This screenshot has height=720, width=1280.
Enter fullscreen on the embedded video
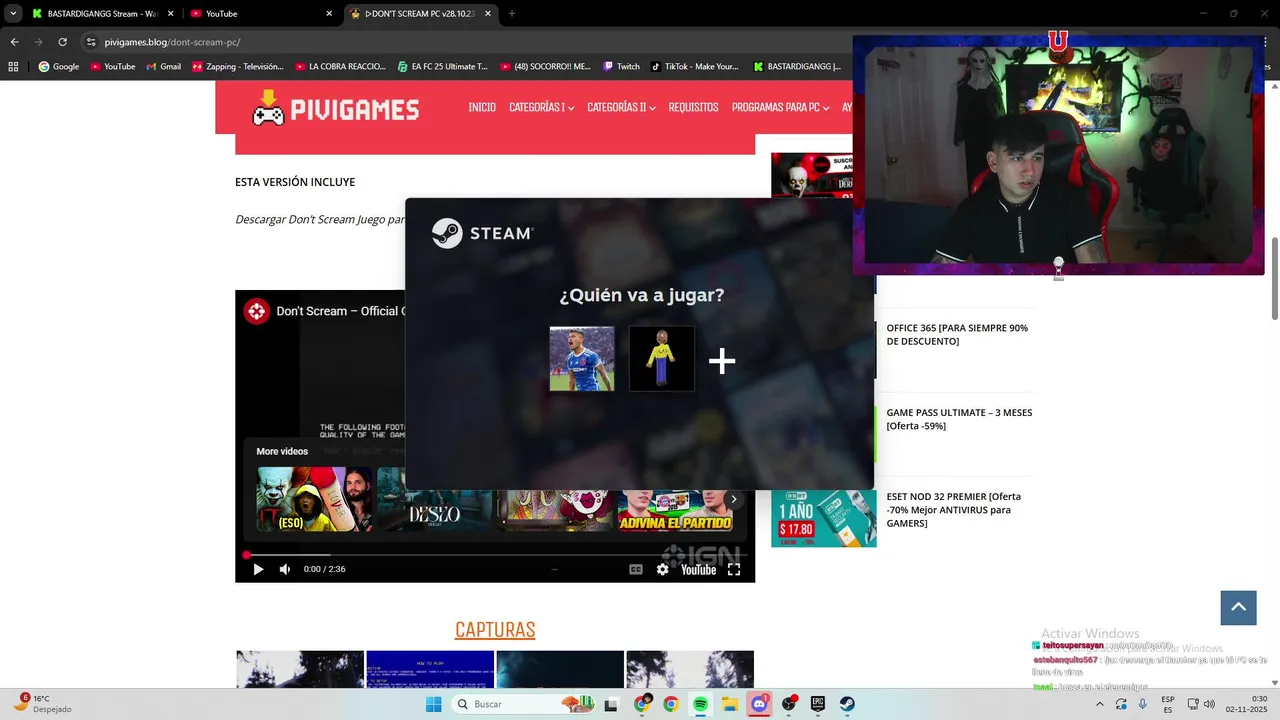(x=734, y=569)
